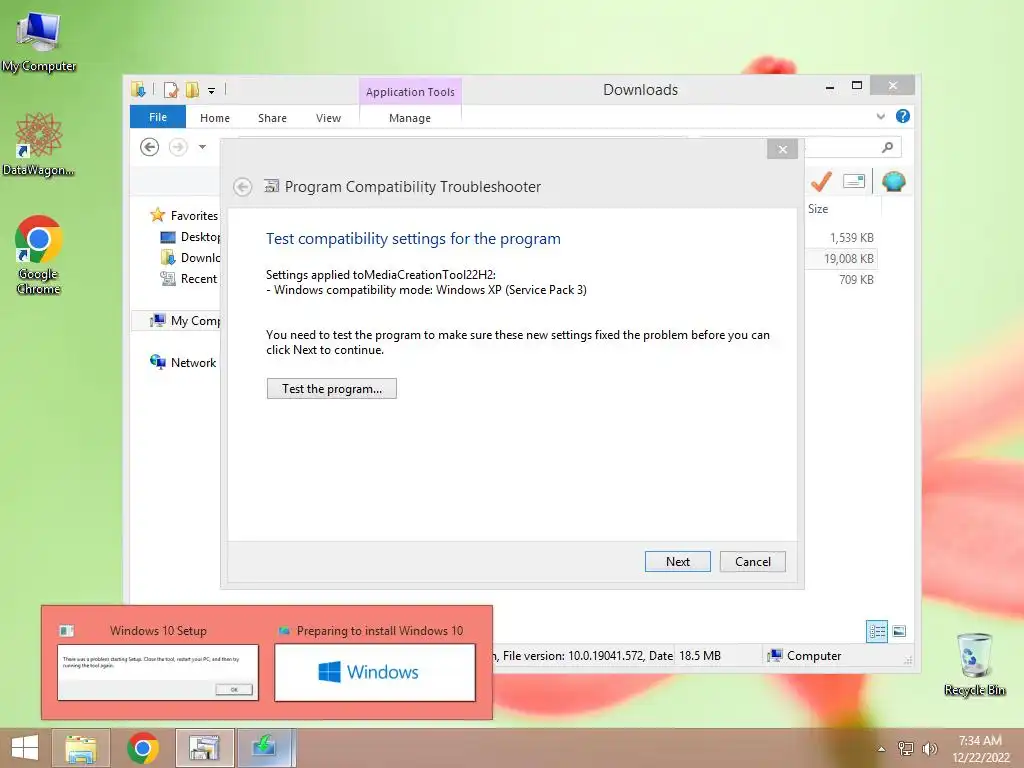Image resolution: width=1024 pixels, height=768 pixels.
Task: Select Favorites in the navigation pane
Action: click(x=184, y=215)
